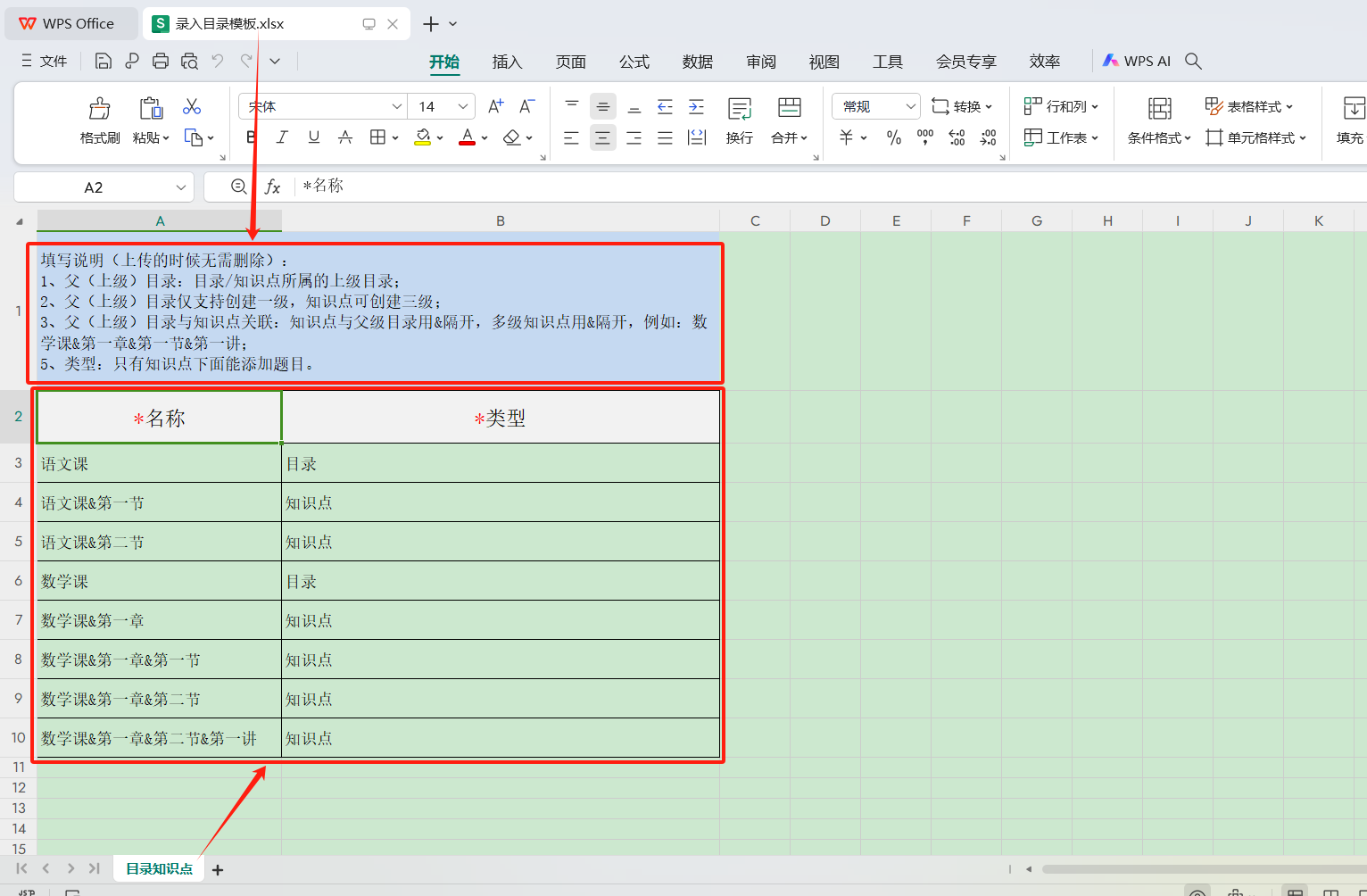Click the percent style icon
1367x896 pixels.
click(893, 137)
